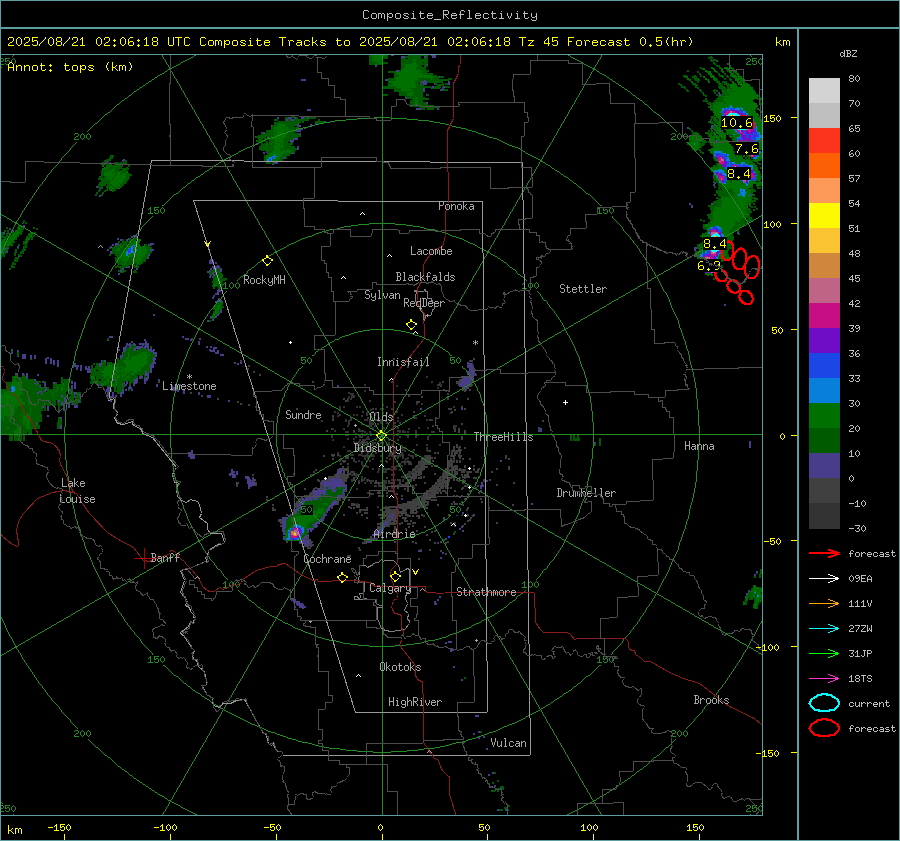900x841 pixels.
Task: Click the Brooks city label
Action: [711, 700]
